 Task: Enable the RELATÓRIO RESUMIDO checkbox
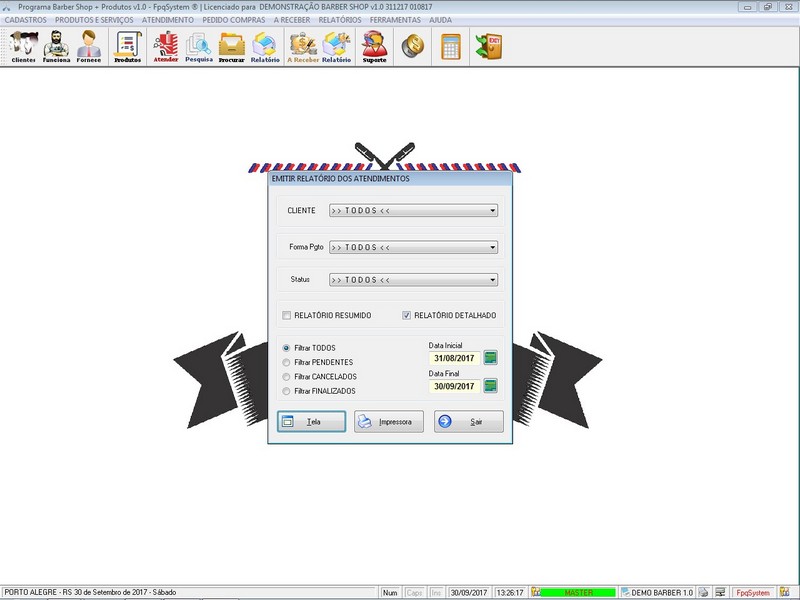coord(287,315)
